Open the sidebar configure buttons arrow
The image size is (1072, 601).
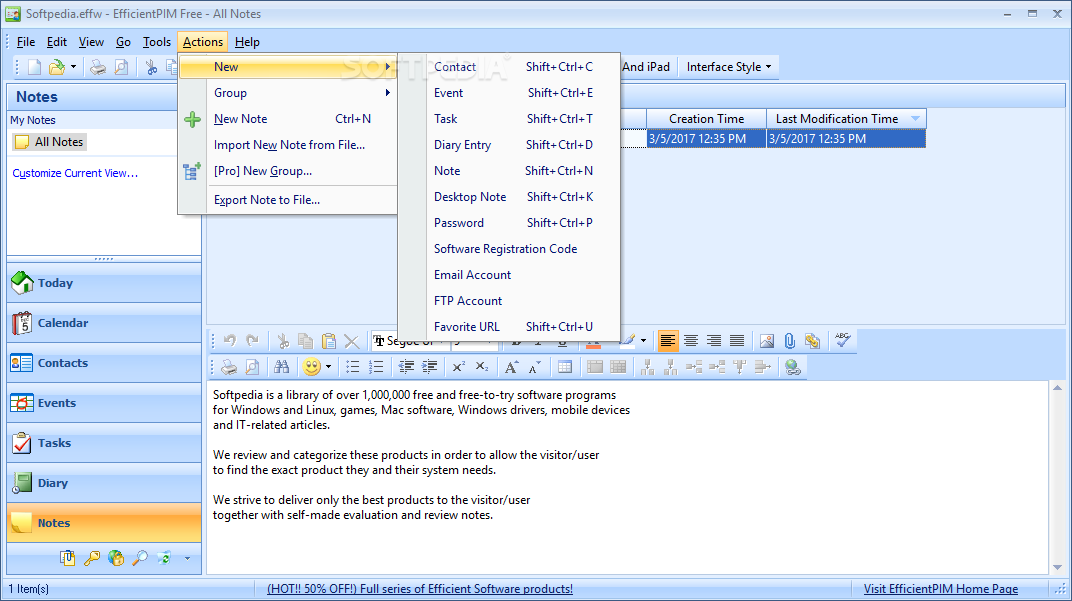point(187,559)
